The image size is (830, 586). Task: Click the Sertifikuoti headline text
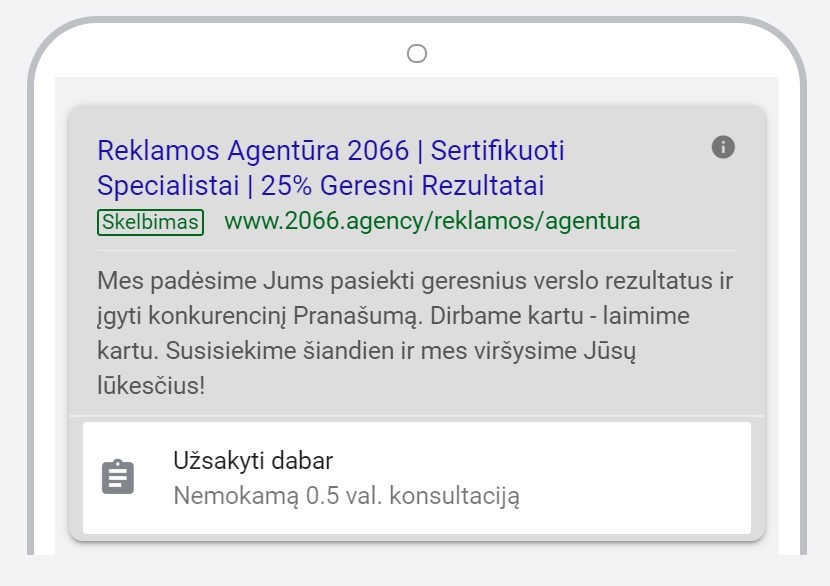click(x=498, y=150)
